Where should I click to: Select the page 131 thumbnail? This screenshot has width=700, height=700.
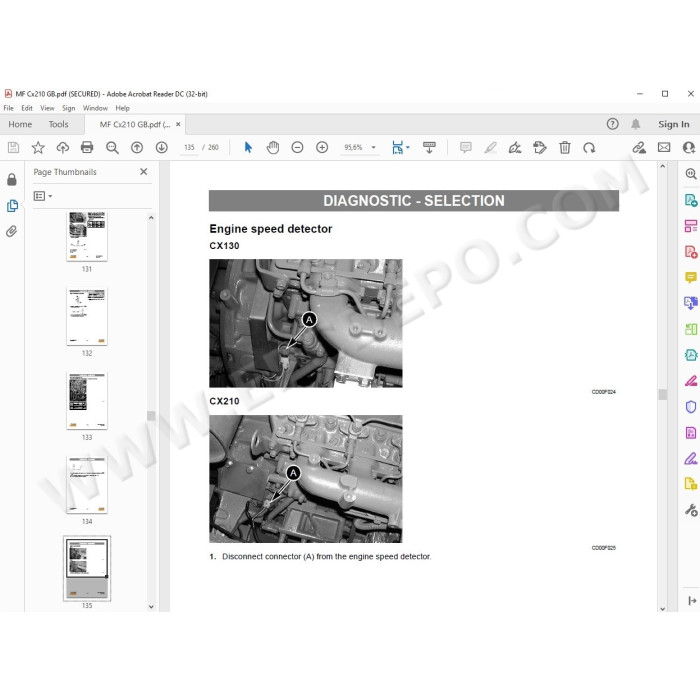87,237
